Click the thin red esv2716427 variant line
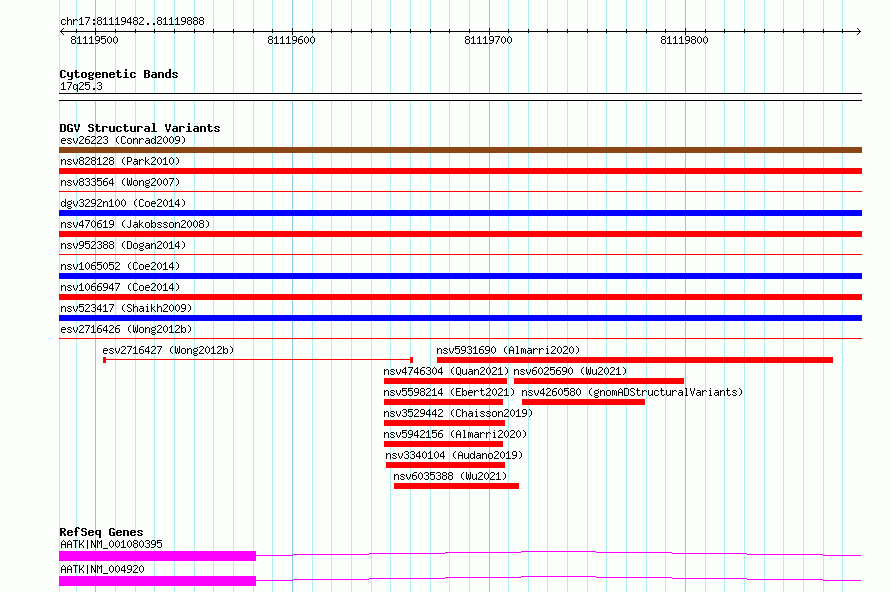Viewport: 890px width, 592px height. click(258, 360)
